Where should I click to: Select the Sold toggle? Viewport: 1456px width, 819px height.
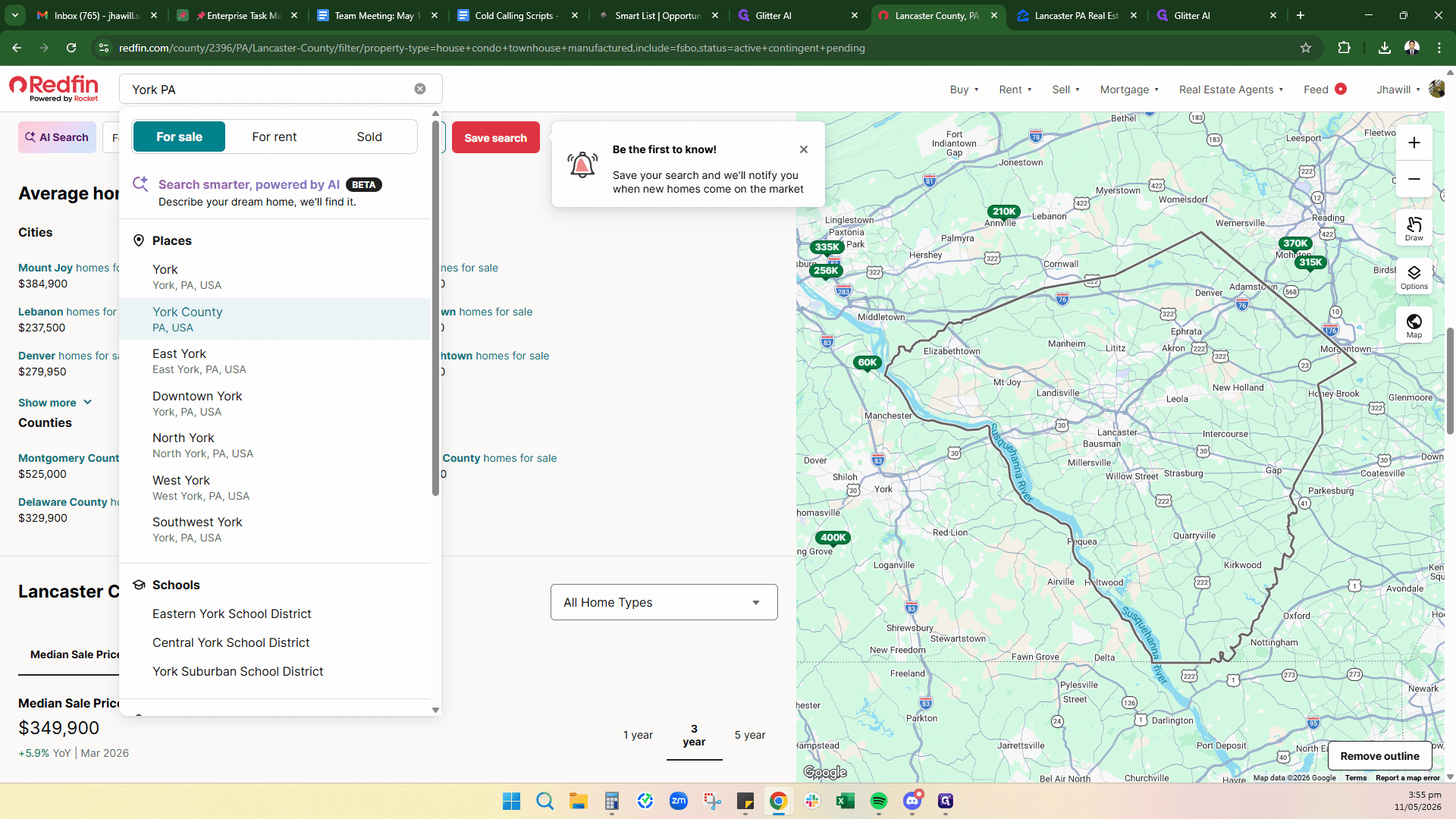[x=369, y=136]
